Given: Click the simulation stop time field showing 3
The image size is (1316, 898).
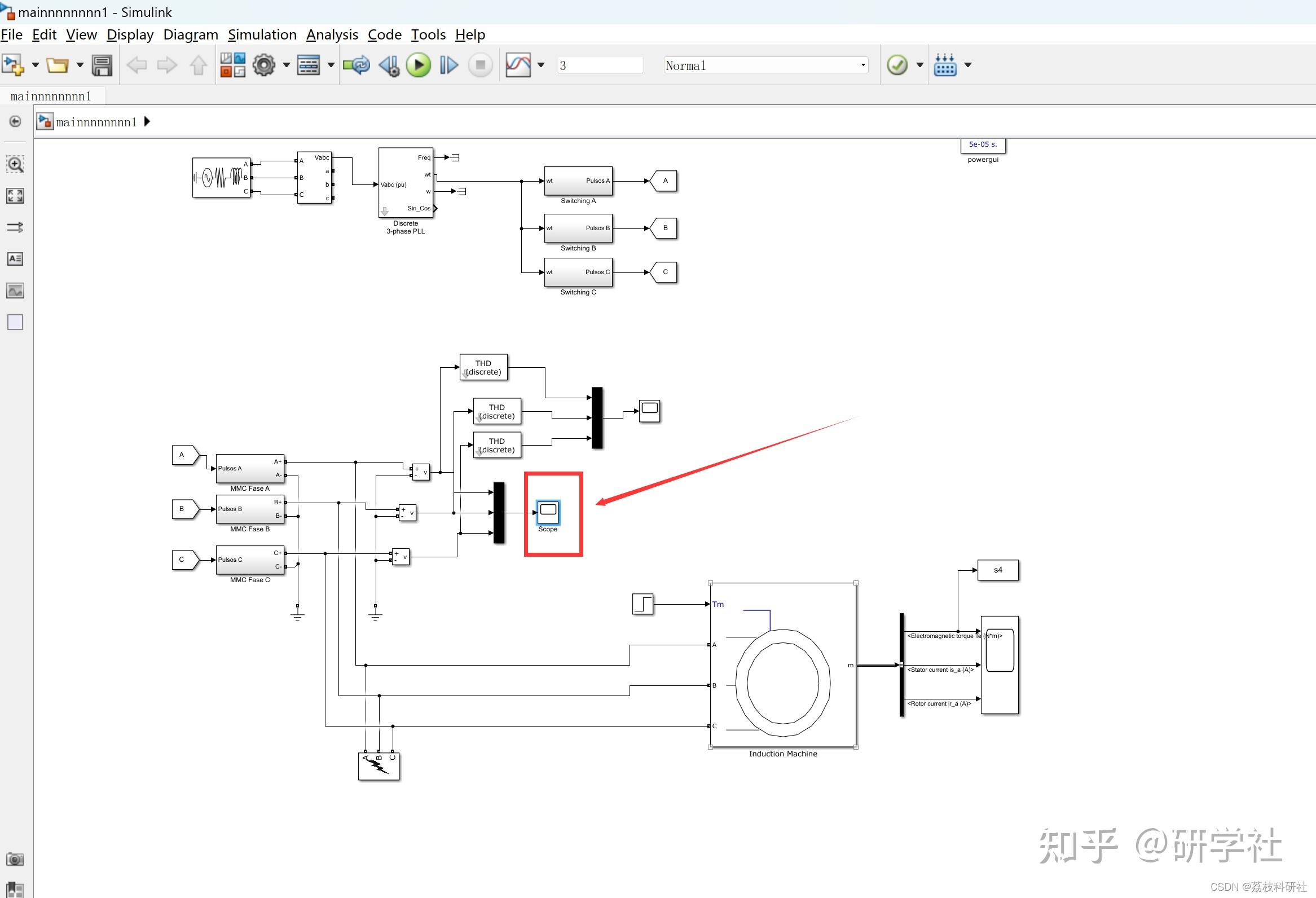Looking at the screenshot, I should (600, 64).
